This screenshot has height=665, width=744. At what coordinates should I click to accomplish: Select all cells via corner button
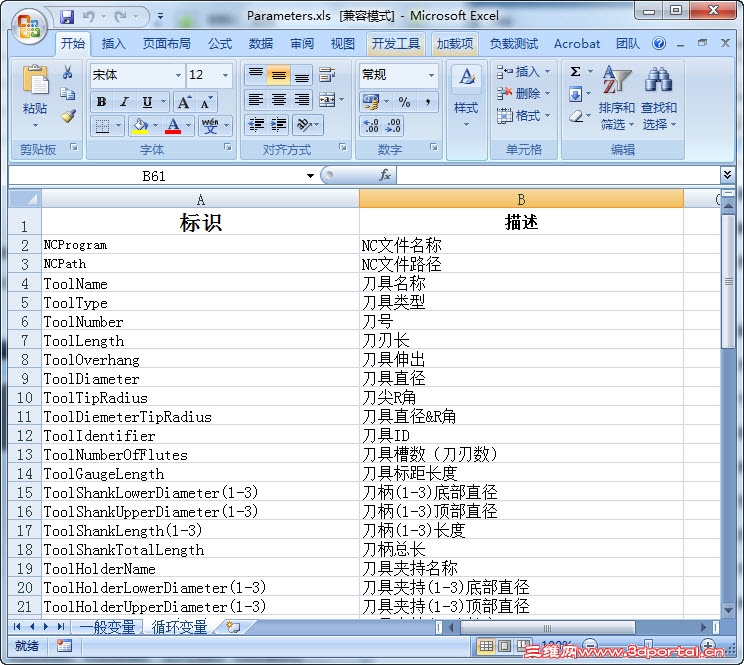pyautogui.click(x=25, y=199)
